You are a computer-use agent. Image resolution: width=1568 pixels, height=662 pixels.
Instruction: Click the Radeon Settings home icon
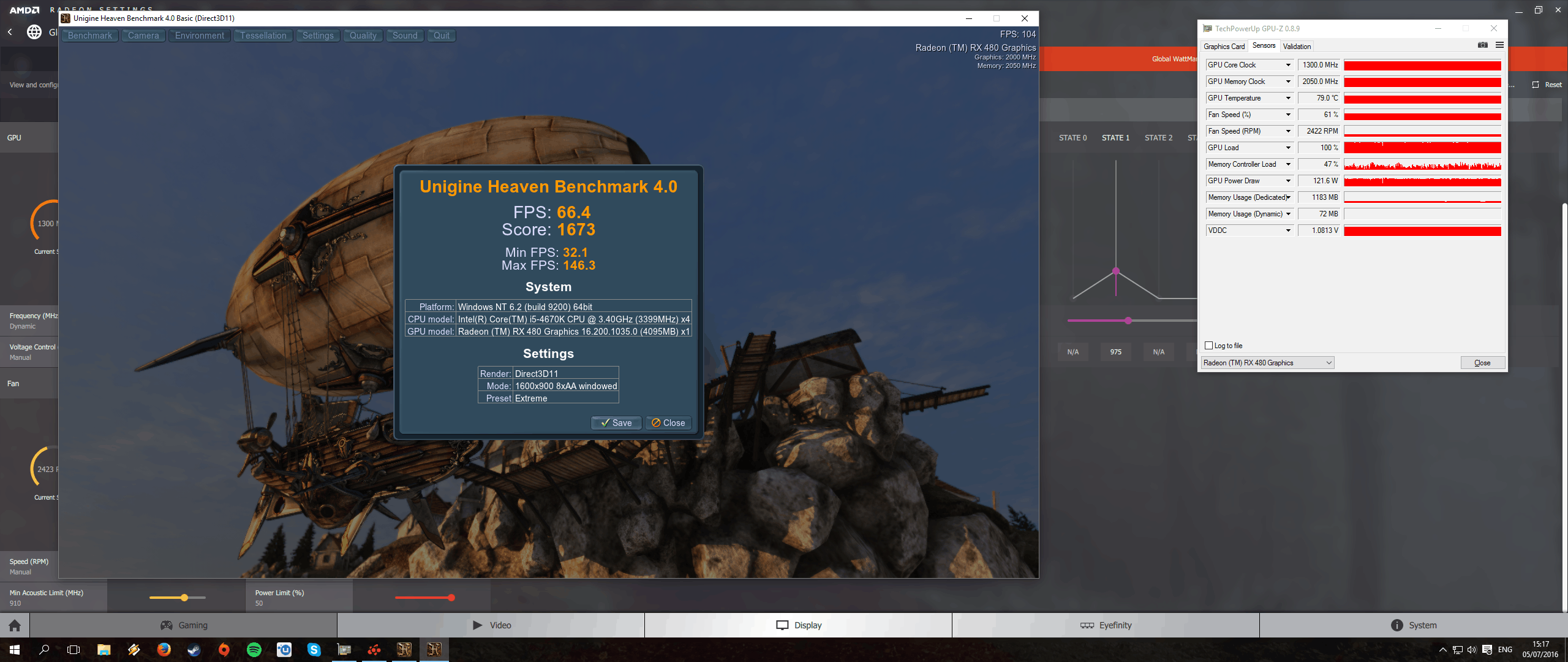[x=15, y=625]
